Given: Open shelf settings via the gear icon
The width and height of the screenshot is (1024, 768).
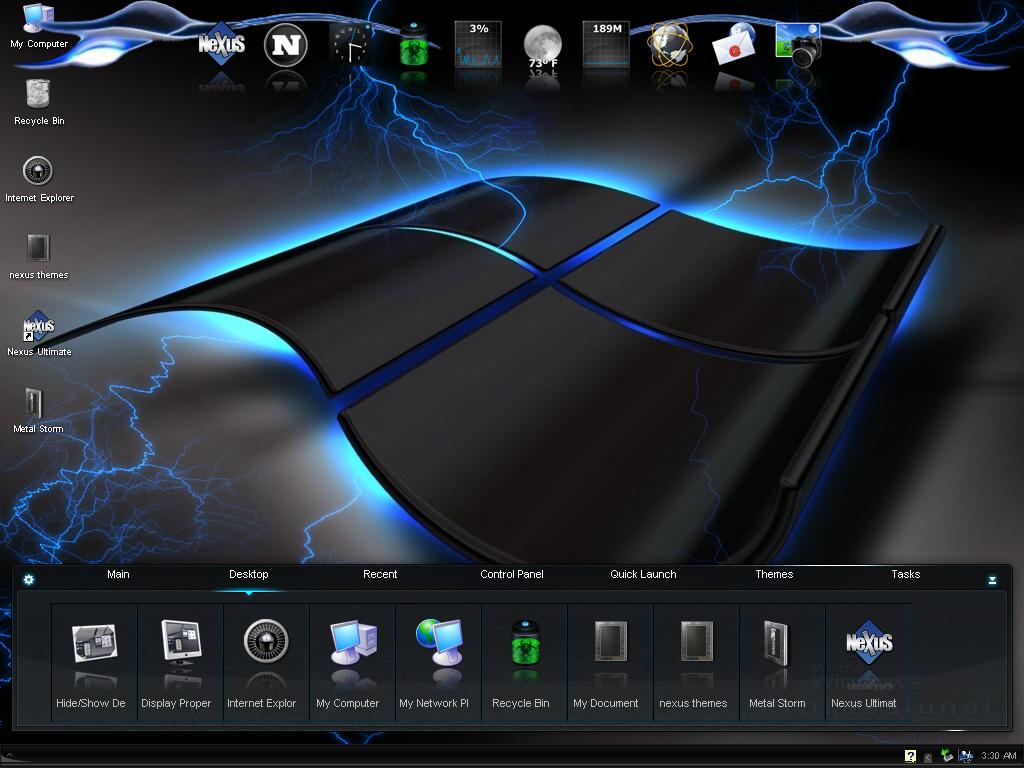Looking at the screenshot, I should pyautogui.click(x=29, y=579).
